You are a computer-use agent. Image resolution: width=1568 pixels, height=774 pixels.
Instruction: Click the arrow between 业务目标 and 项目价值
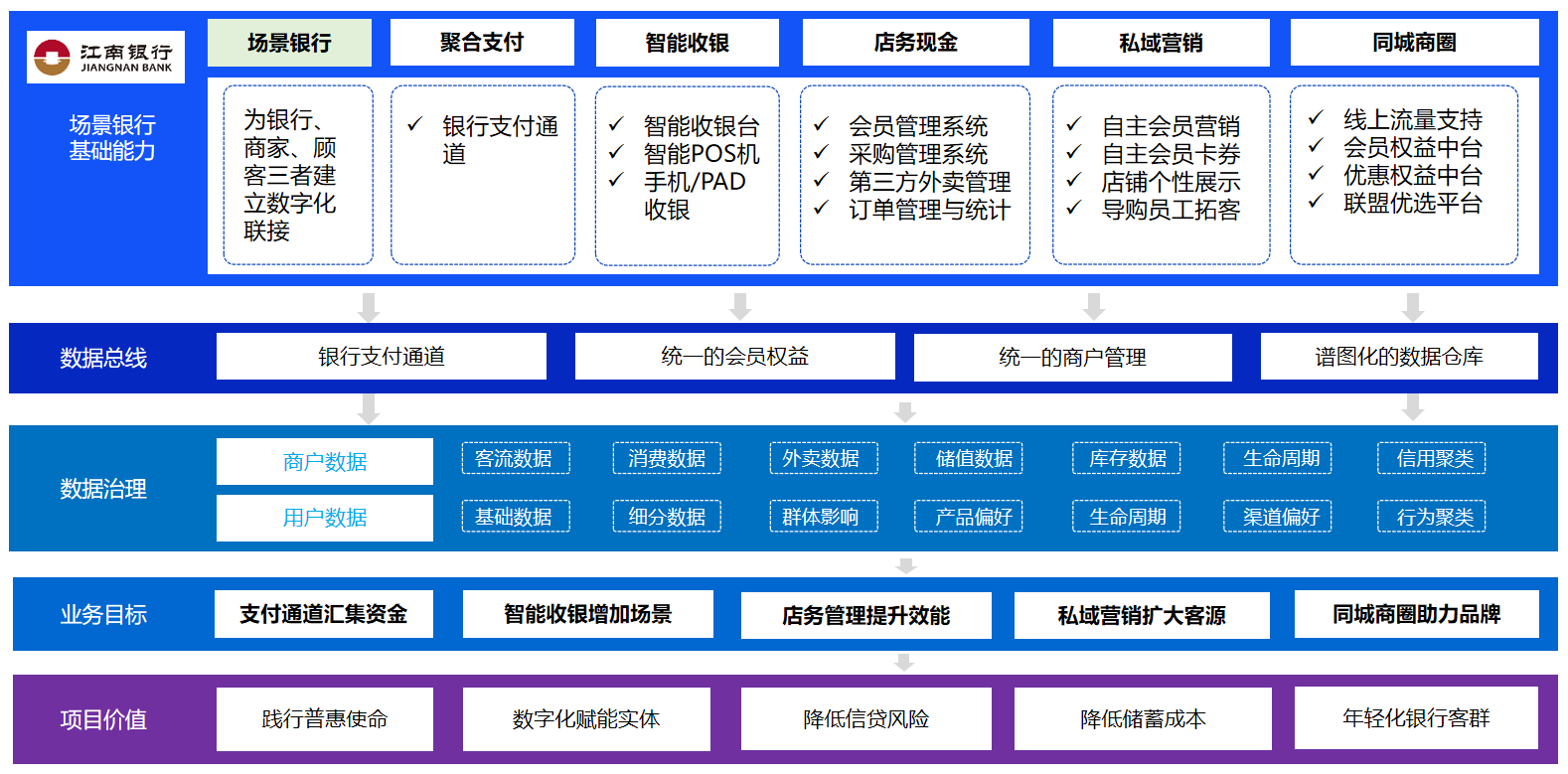(904, 663)
